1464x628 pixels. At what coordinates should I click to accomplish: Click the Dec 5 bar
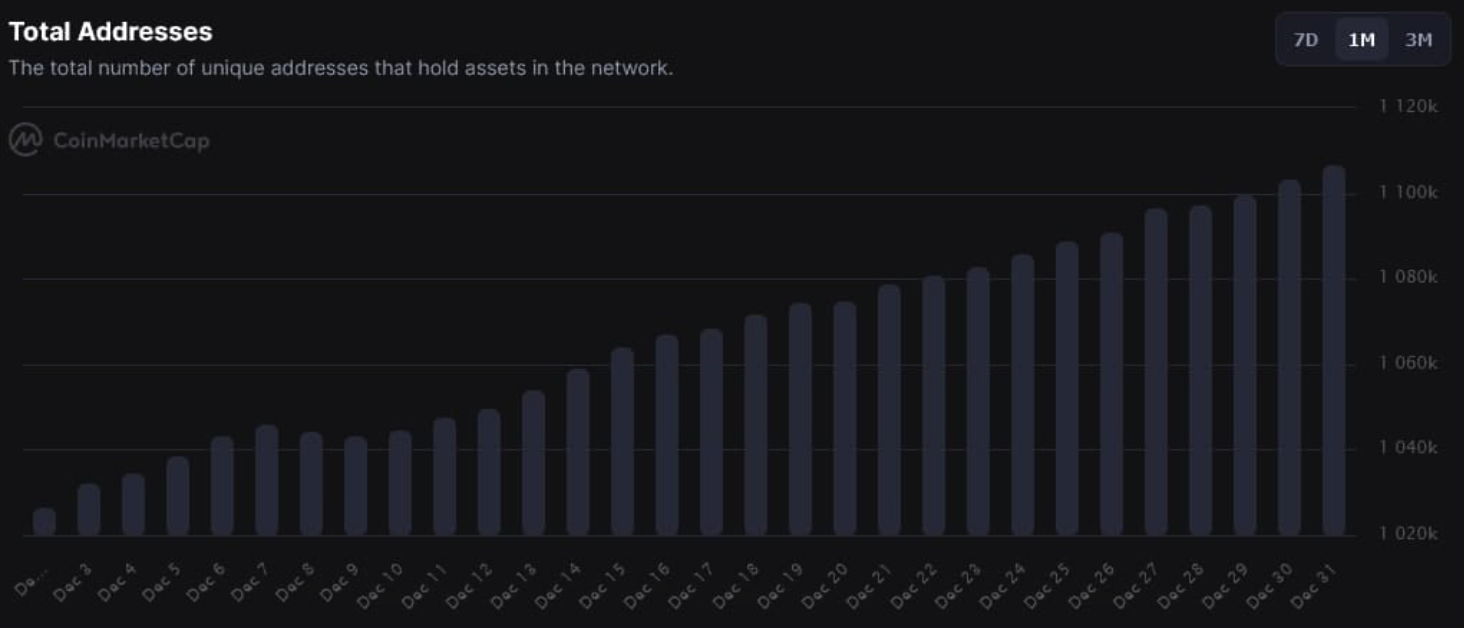click(x=178, y=495)
